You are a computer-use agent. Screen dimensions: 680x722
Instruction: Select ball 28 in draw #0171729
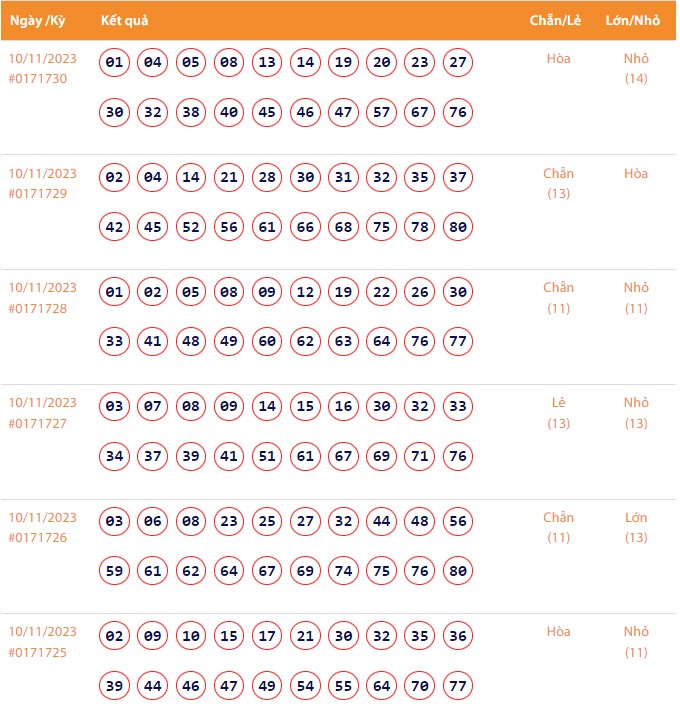click(x=267, y=178)
